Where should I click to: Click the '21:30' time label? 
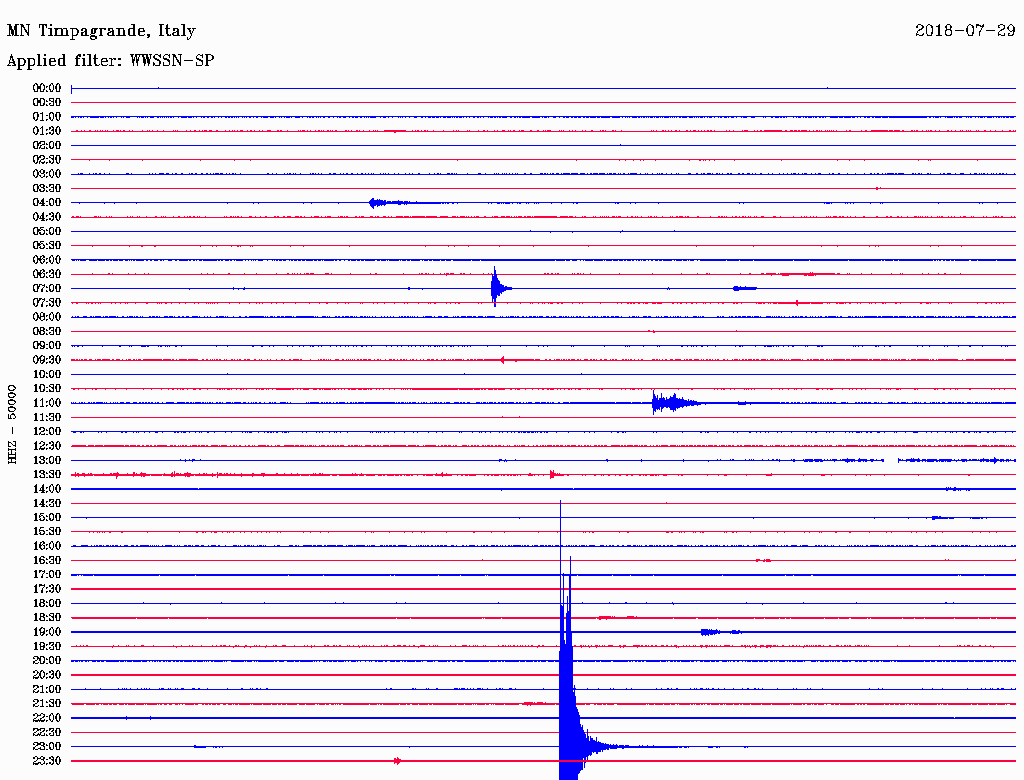[x=47, y=704]
